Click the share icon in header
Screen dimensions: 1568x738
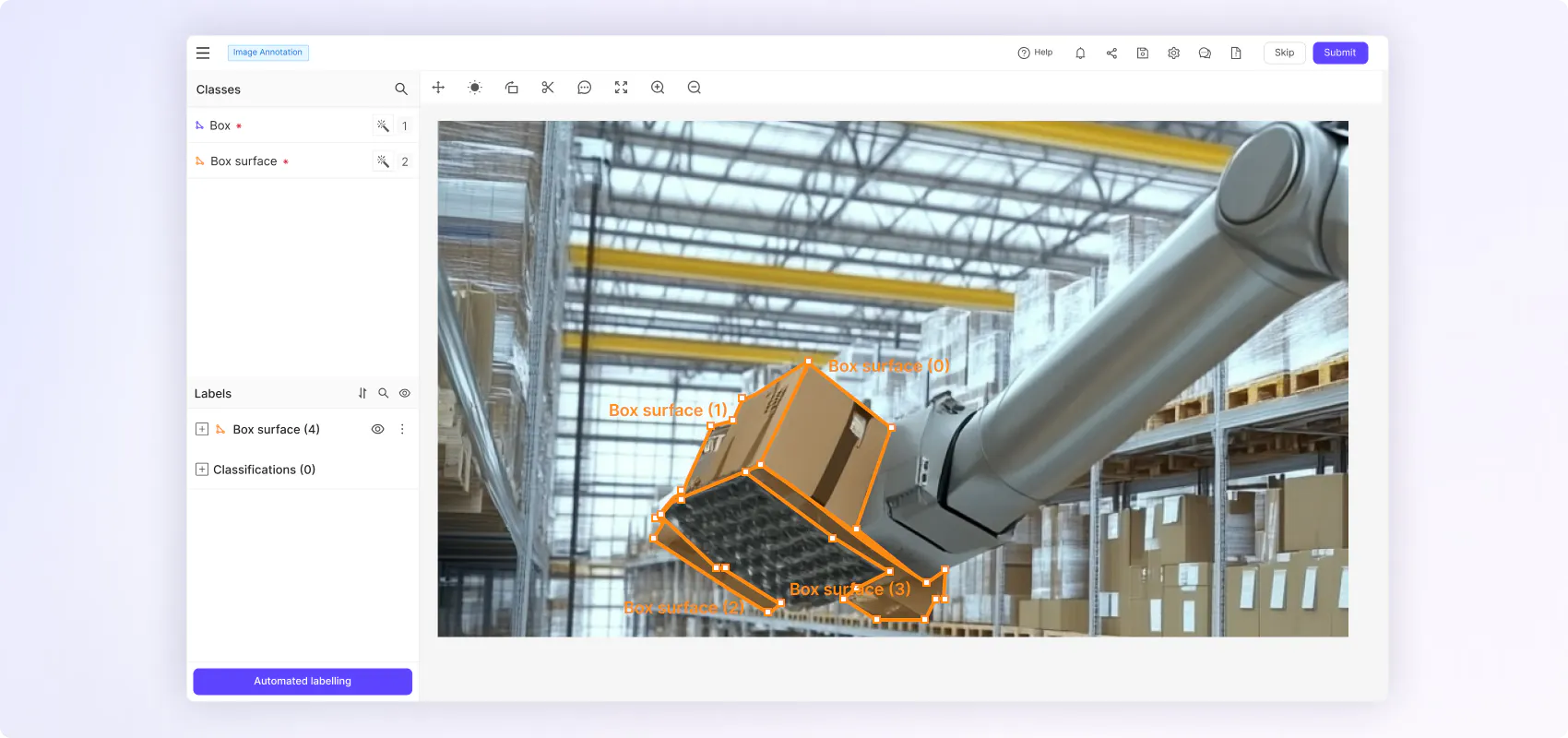[1111, 54]
